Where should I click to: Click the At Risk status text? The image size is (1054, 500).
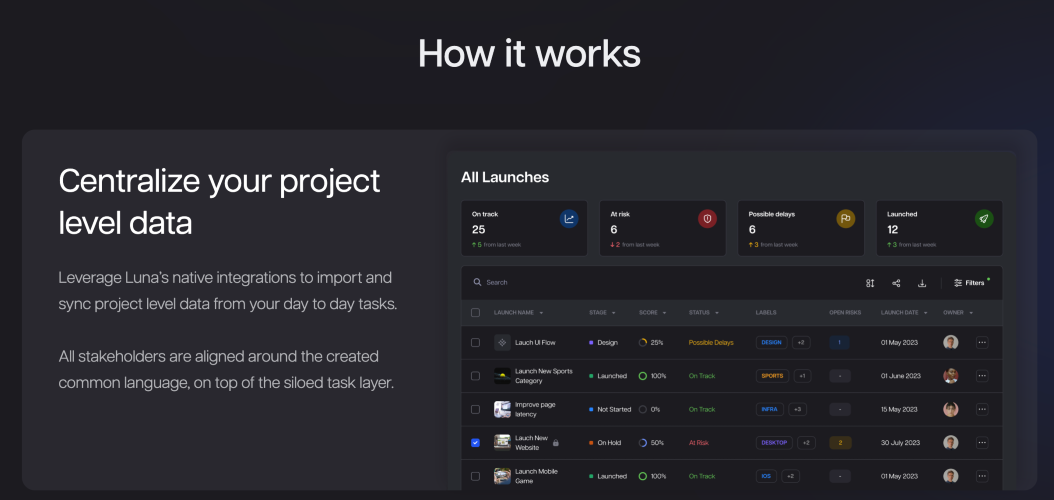[x=698, y=443]
